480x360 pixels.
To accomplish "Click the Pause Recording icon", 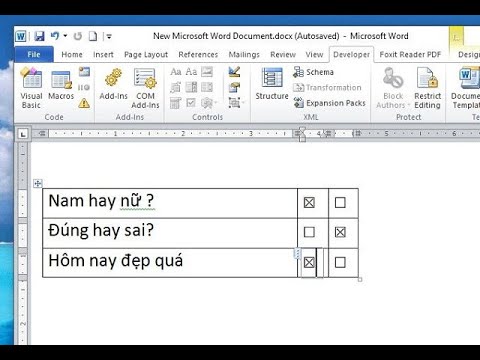I will click(84, 87).
